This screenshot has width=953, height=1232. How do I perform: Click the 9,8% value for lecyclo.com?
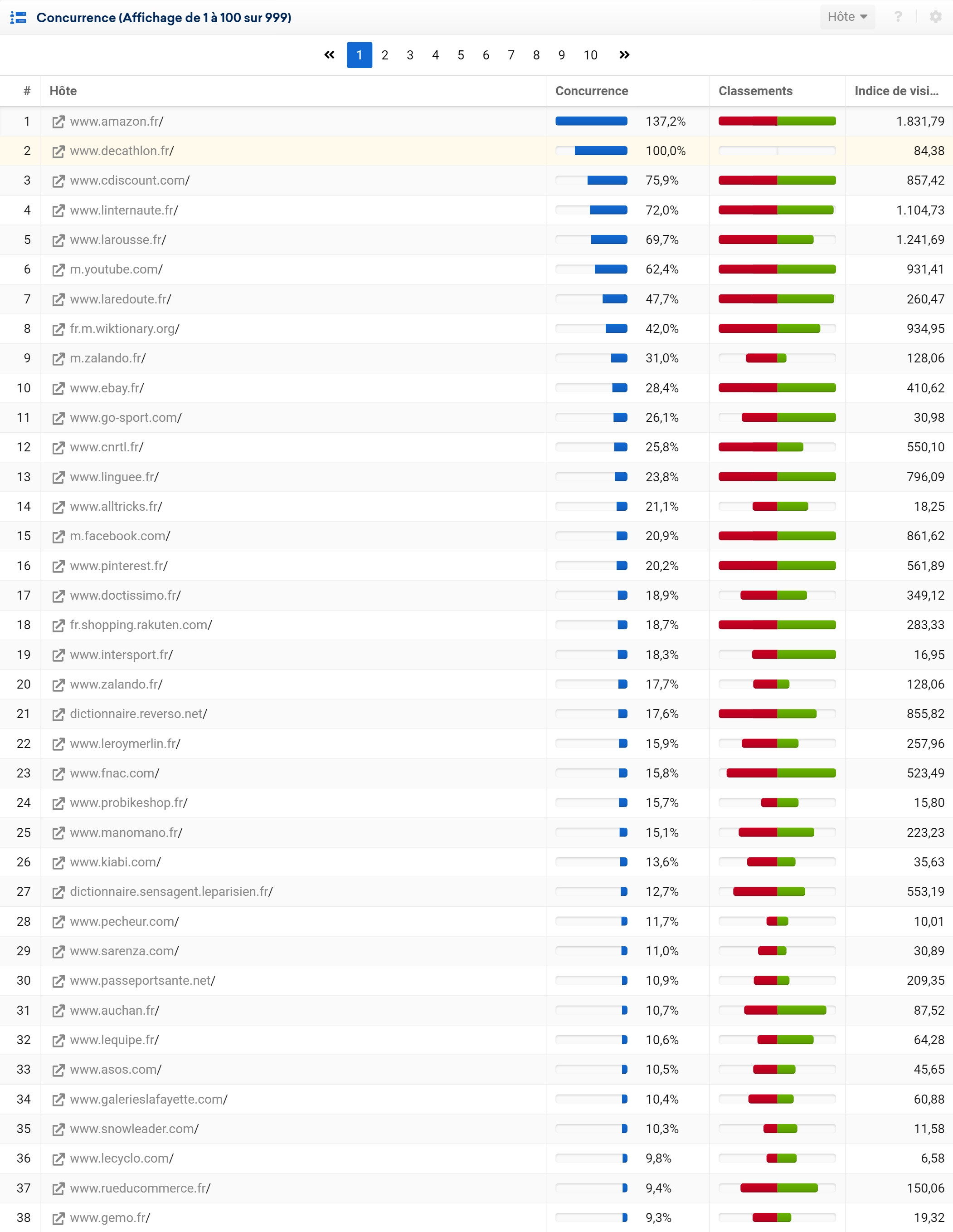659,1158
